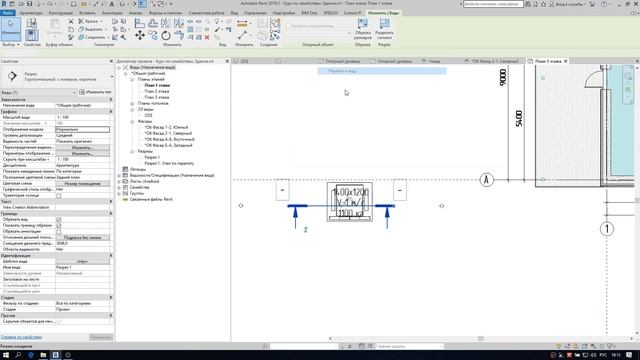Open the section type selector dropdown

(x=111, y=77)
